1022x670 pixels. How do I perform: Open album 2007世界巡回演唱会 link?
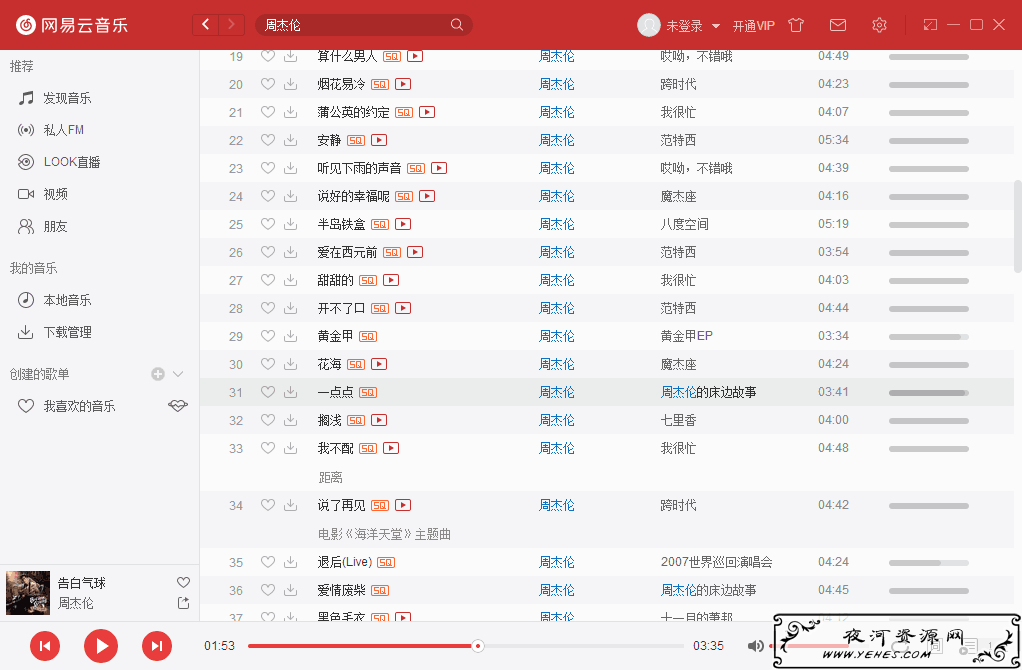tap(716, 562)
